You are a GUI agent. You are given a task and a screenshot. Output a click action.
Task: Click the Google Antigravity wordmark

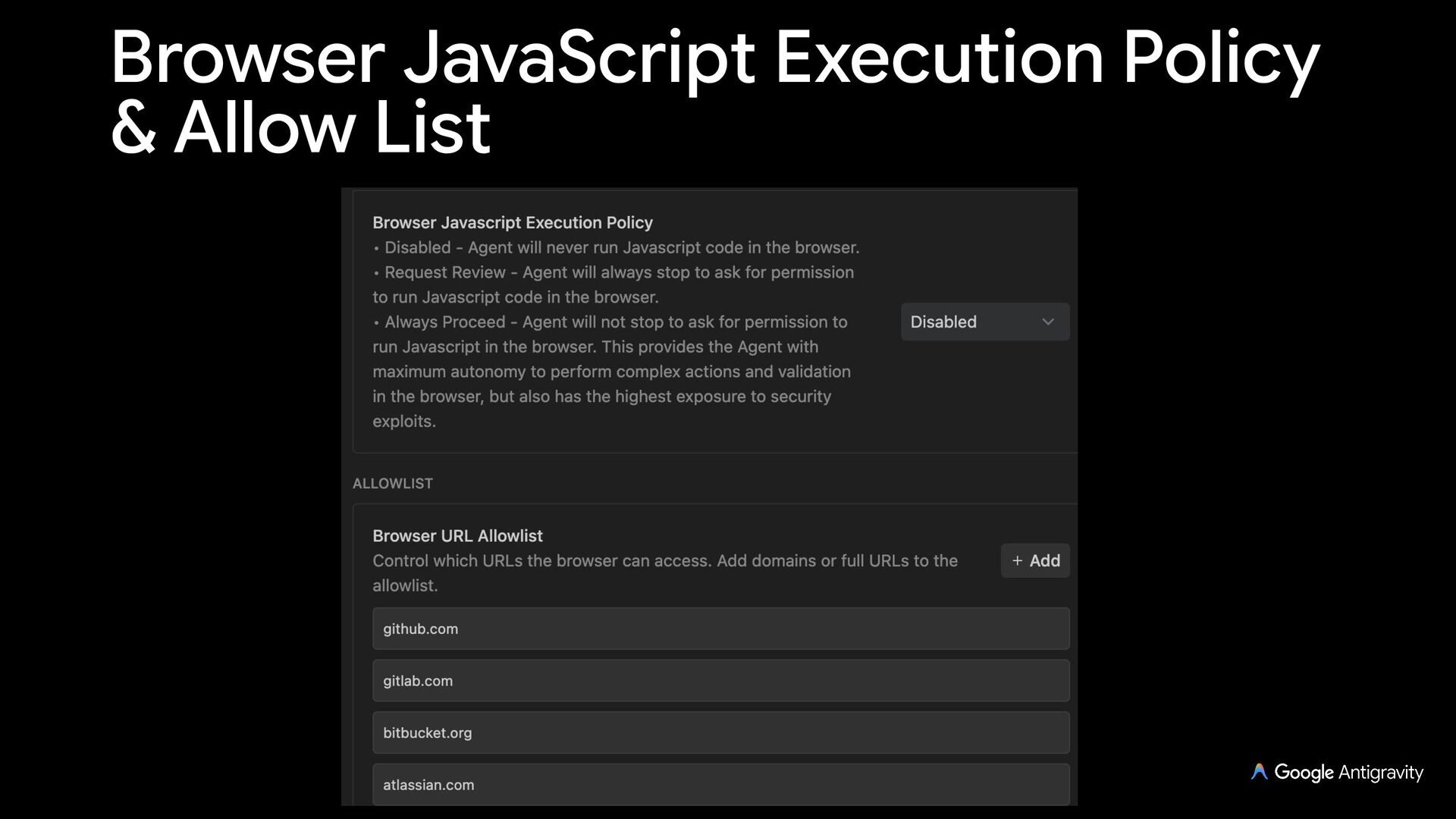pyautogui.click(x=1348, y=772)
